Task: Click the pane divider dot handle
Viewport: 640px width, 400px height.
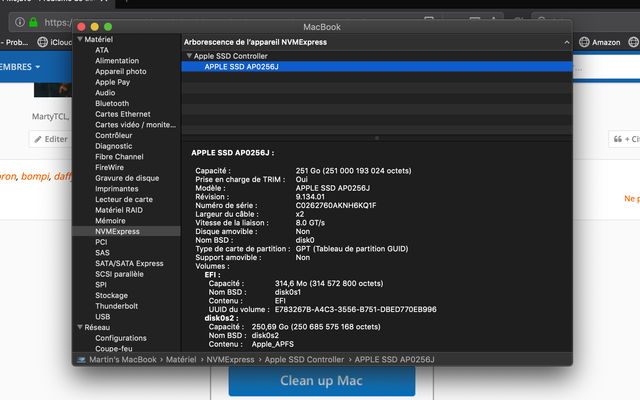Action: coord(377,138)
